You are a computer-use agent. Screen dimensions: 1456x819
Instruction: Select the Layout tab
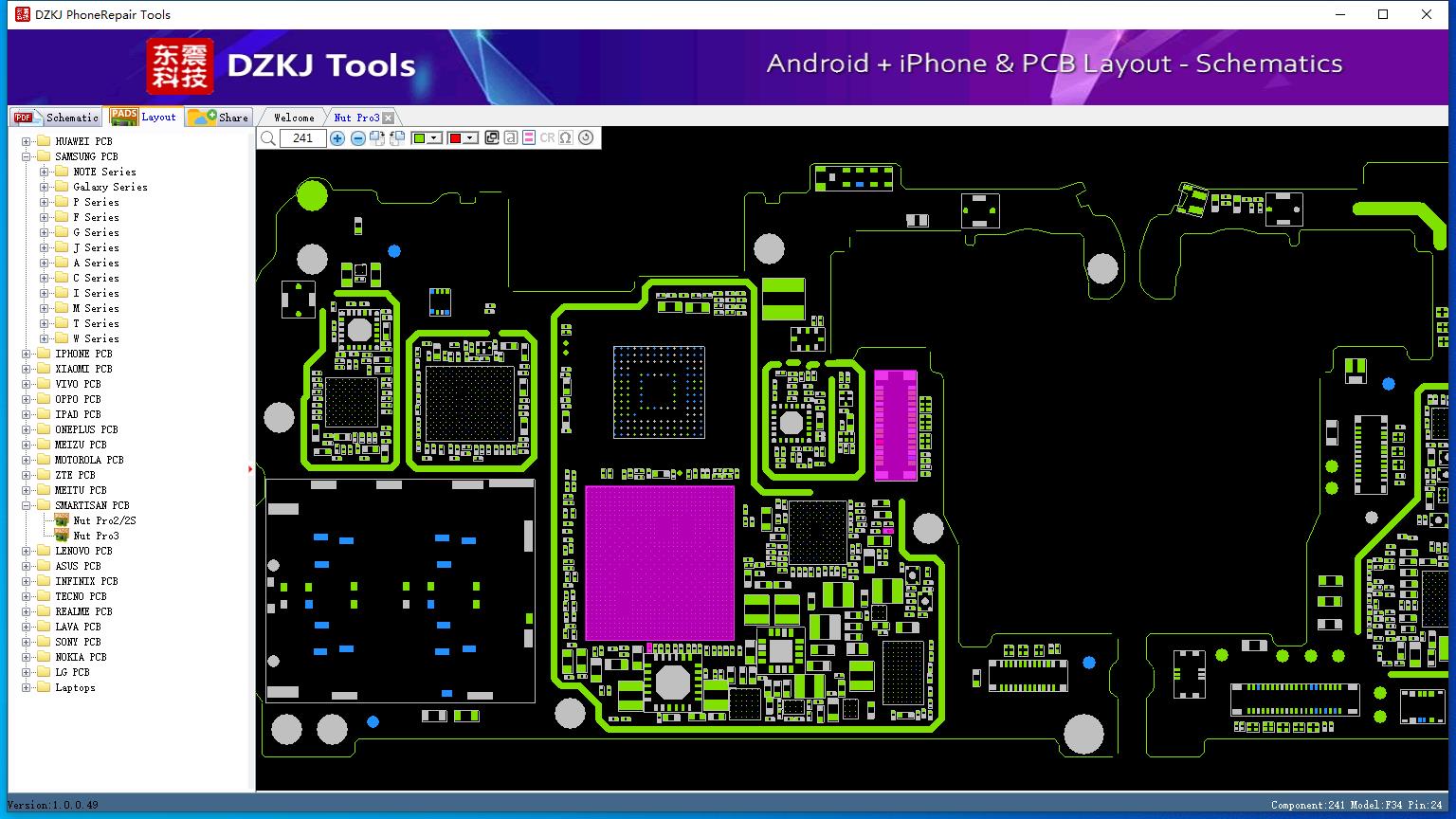pyautogui.click(x=143, y=117)
